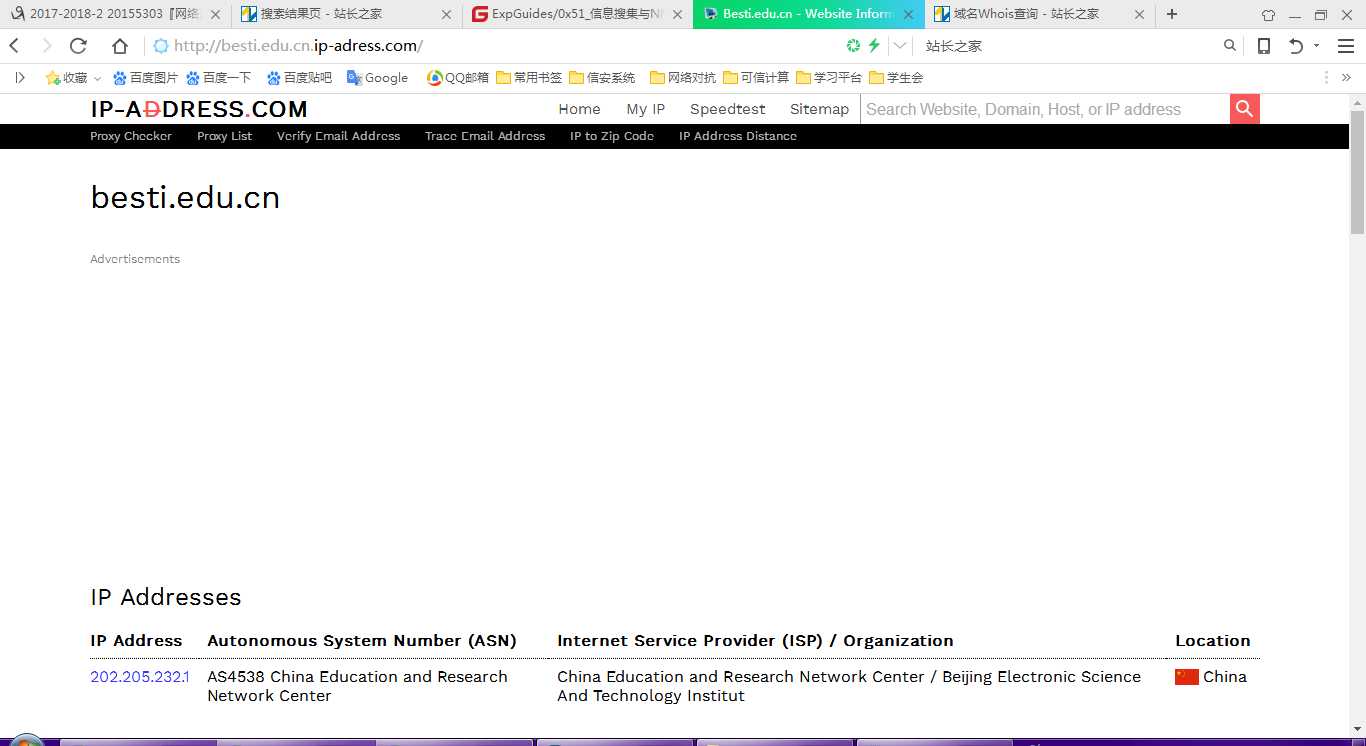This screenshot has height=746, width=1366.
Task: Select the Besti.edu.cn Website Information tab
Action: tap(808, 14)
